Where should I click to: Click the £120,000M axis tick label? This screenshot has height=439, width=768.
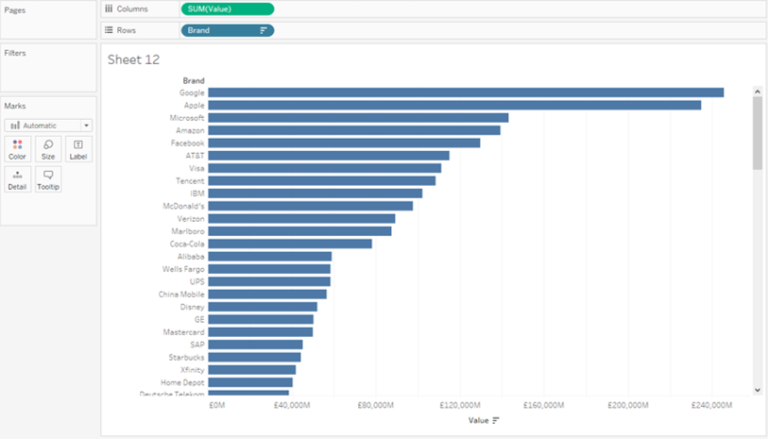coord(460,405)
